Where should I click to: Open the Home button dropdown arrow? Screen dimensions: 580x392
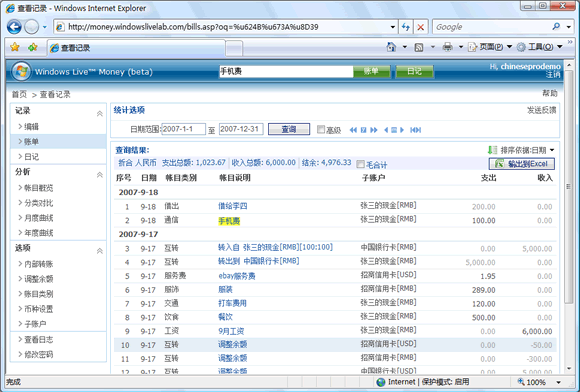point(404,47)
